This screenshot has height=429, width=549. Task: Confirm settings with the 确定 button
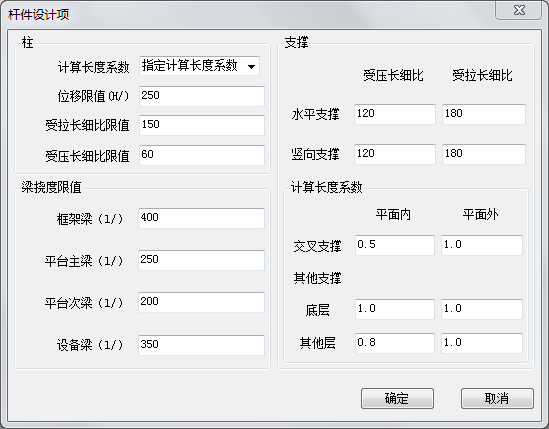click(397, 399)
